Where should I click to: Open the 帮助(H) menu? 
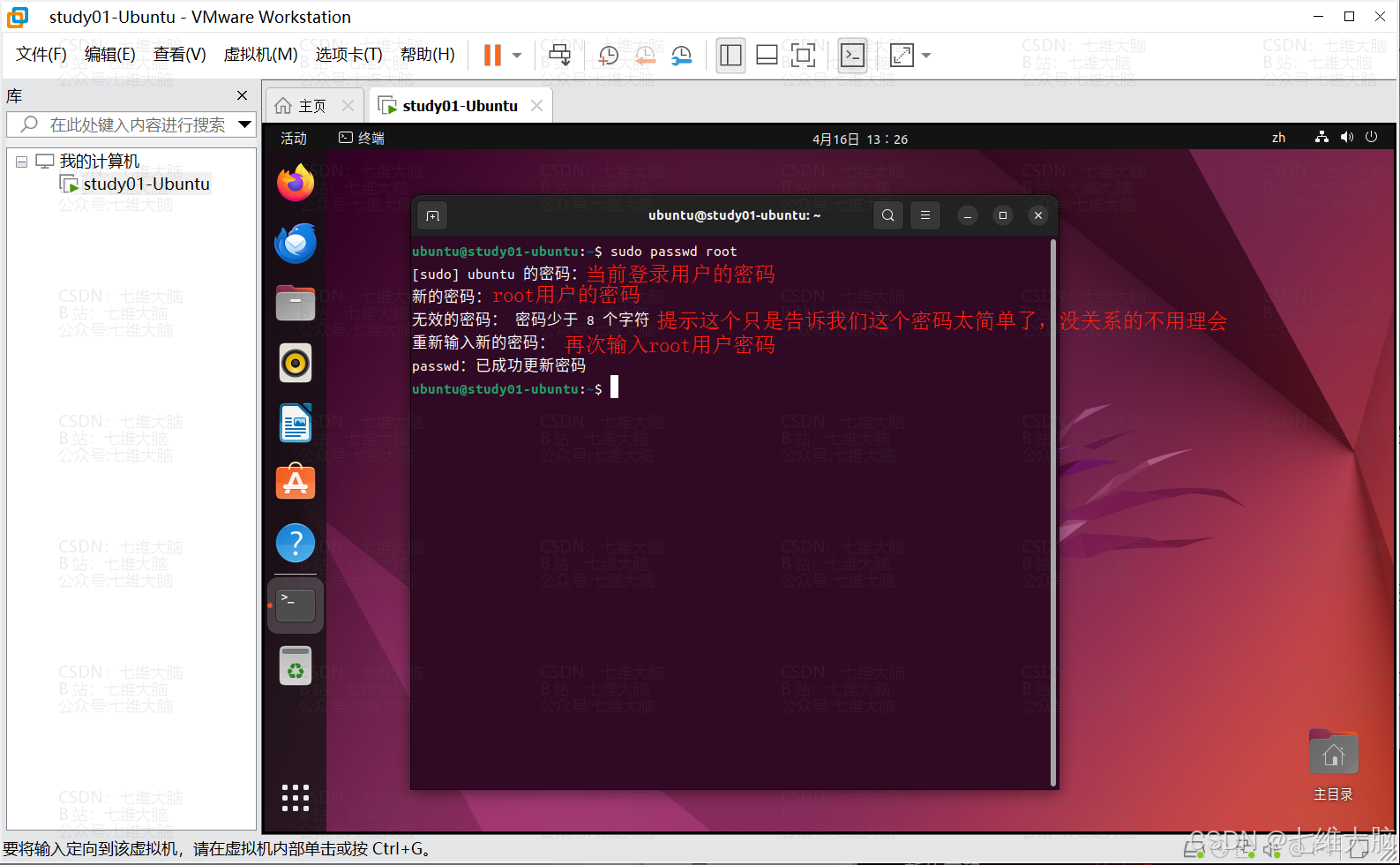428,55
